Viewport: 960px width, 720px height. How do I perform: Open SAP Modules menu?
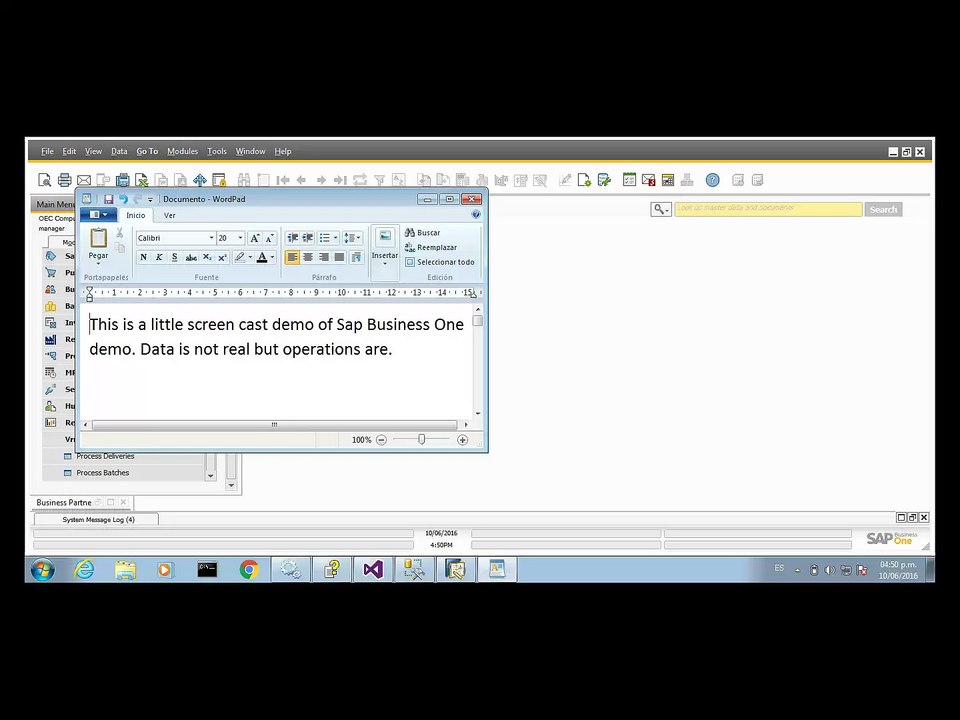[182, 151]
